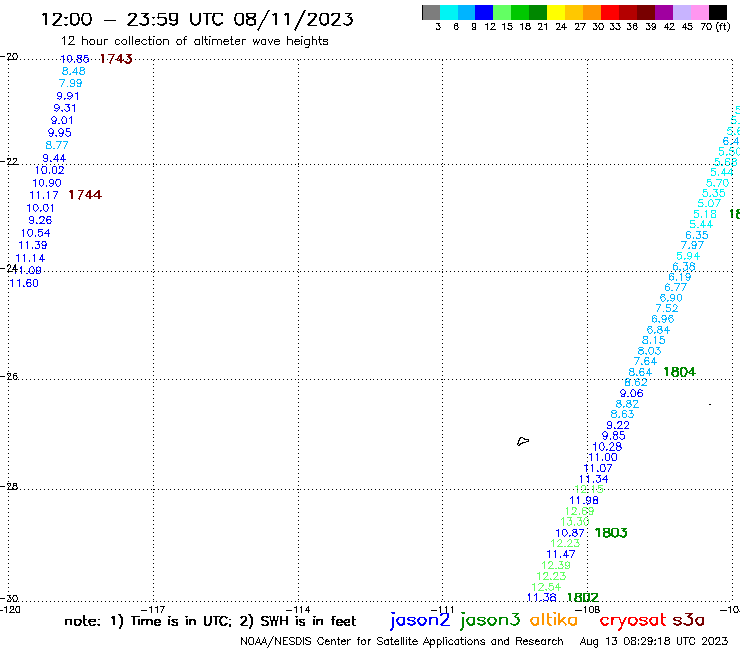Click the wave height value 11.60
This screenshot has height=650, width=740.
24,283
